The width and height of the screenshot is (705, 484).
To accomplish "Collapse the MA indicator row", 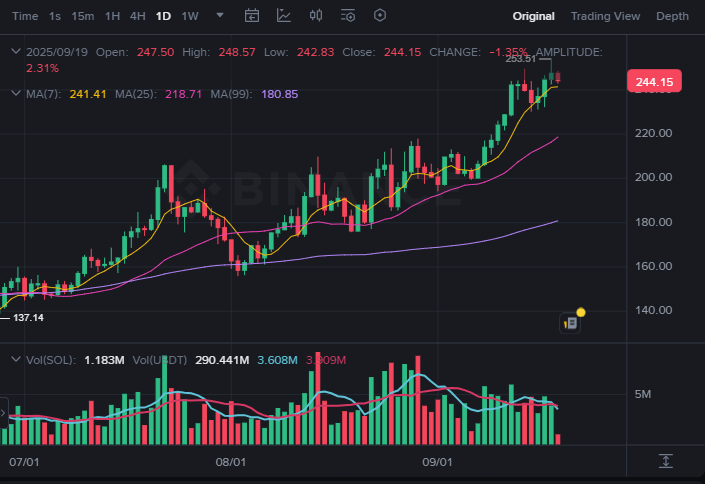I will [x=14, y=93].
